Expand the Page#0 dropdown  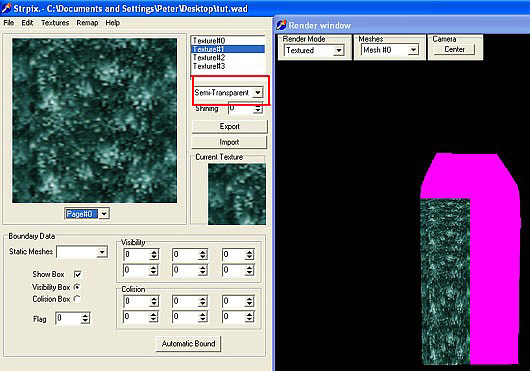pos(104,214)
